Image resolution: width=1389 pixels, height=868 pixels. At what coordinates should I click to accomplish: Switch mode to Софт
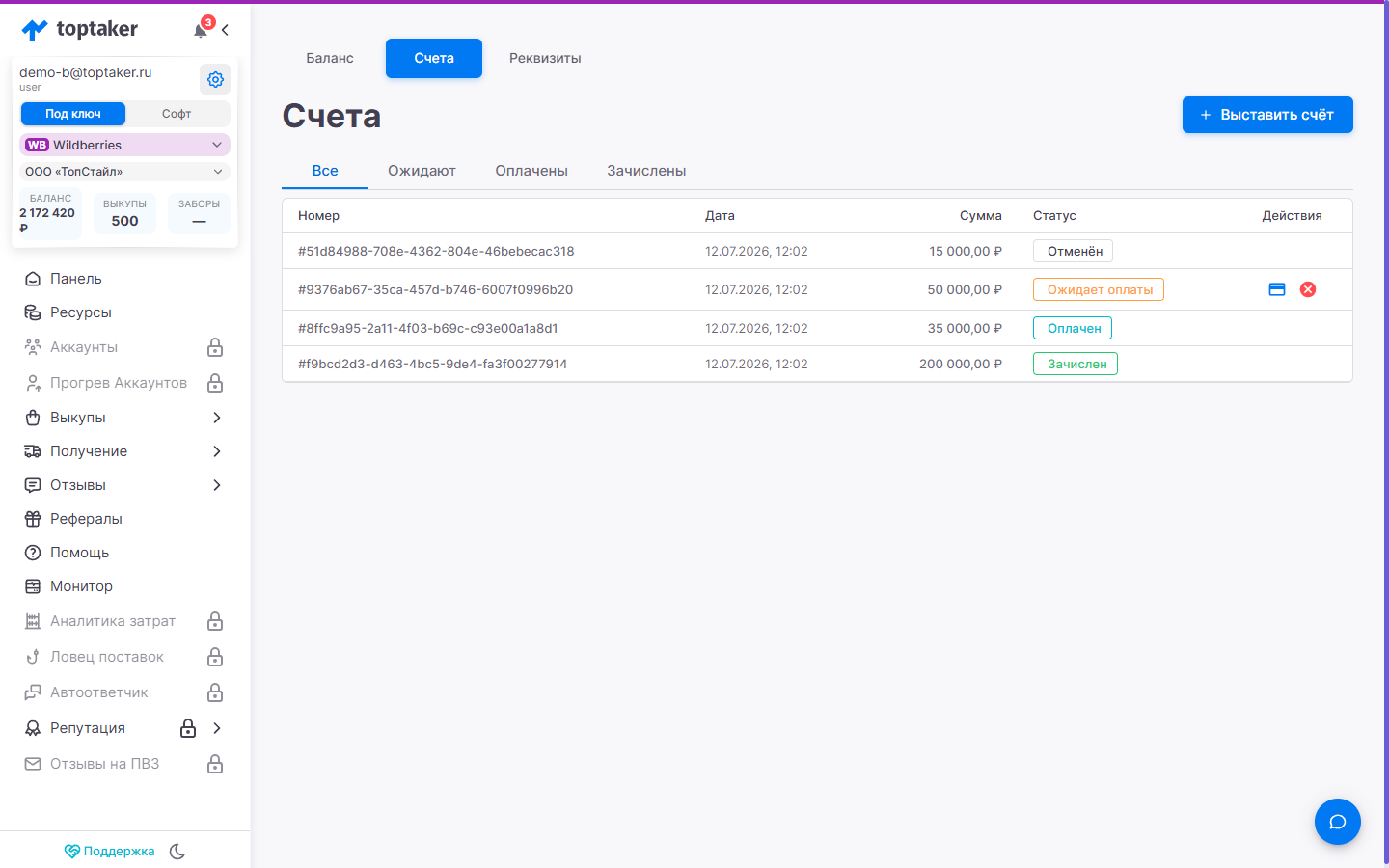point(177,114)
